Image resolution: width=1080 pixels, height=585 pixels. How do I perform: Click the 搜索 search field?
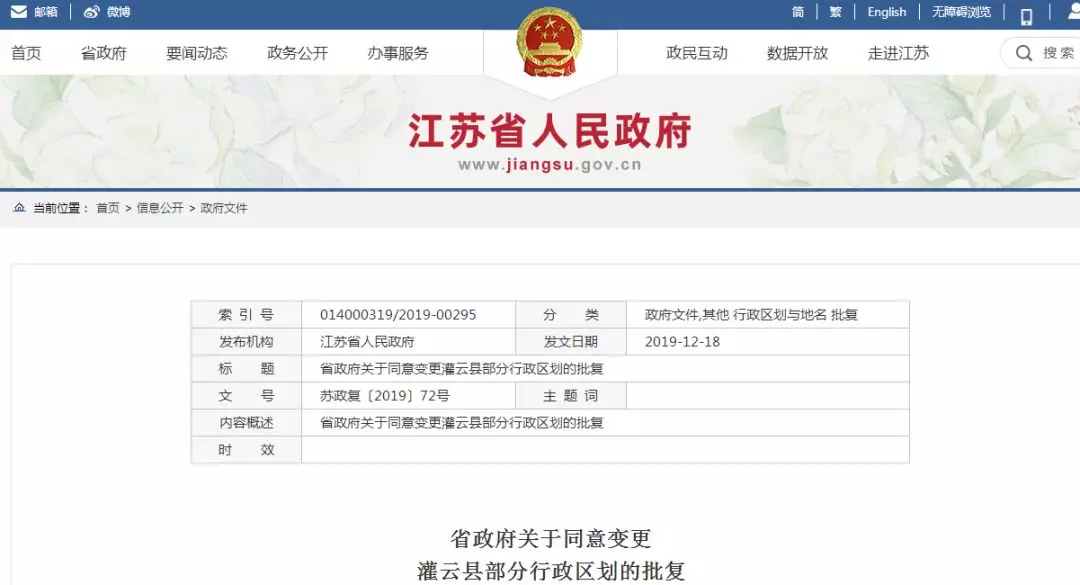[1040, 53]
